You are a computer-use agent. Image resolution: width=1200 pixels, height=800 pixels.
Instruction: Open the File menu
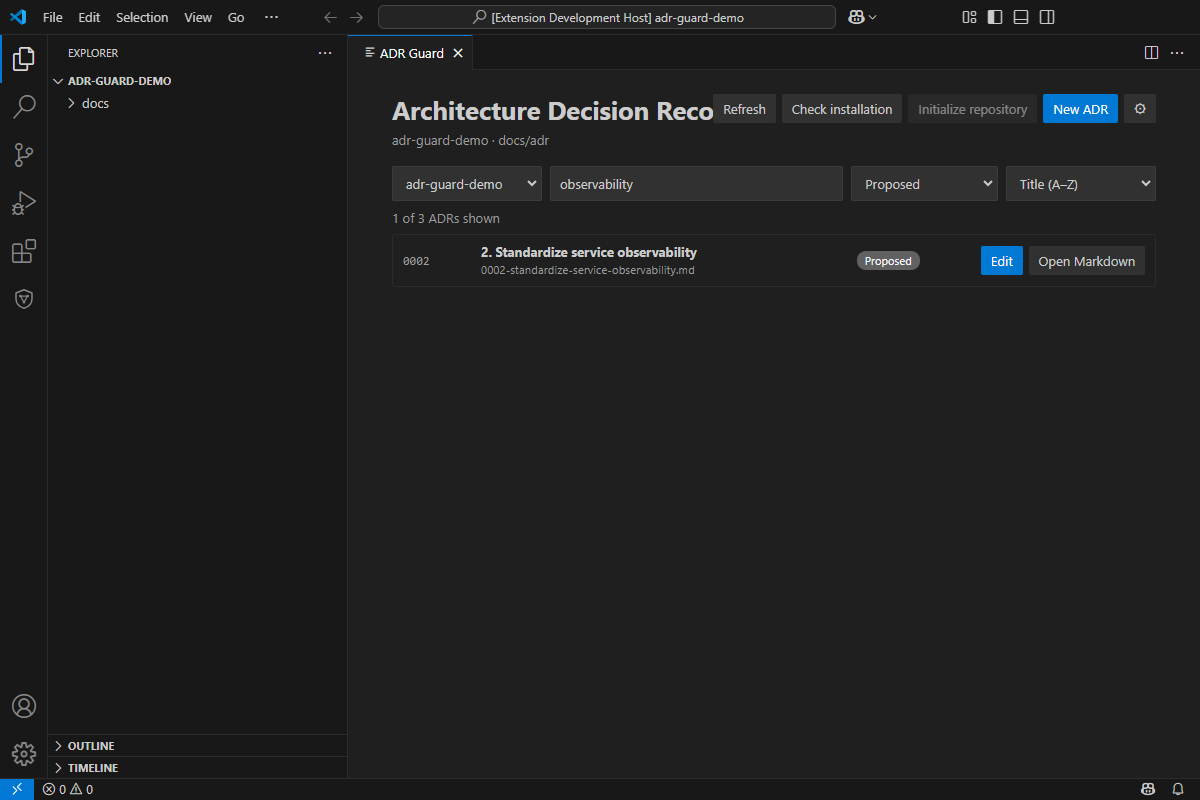(53, 17)
